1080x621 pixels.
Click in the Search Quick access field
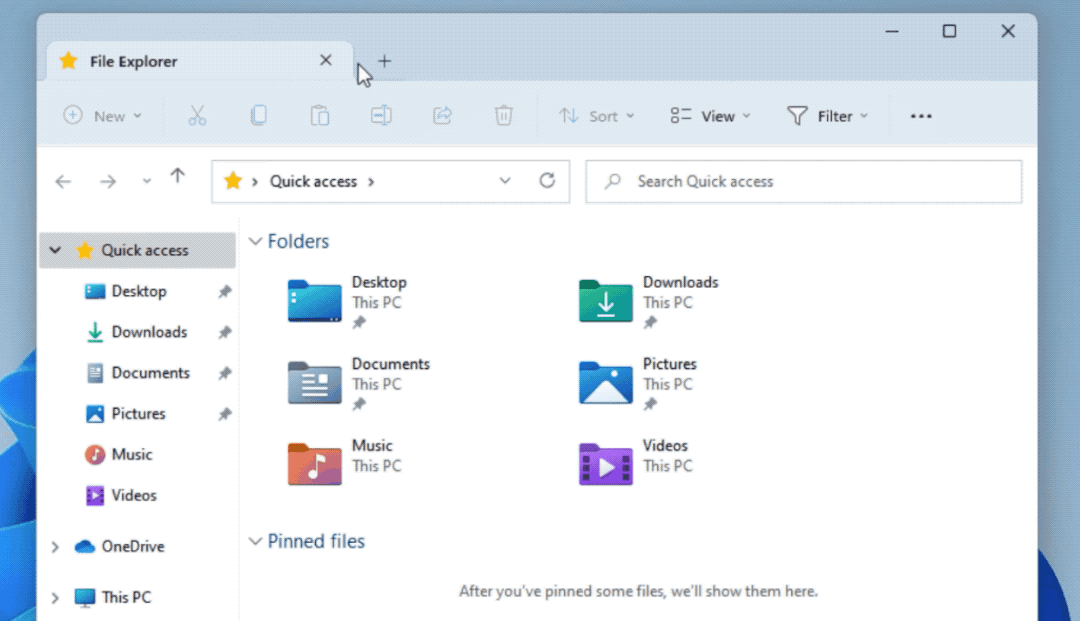point(804,182)
